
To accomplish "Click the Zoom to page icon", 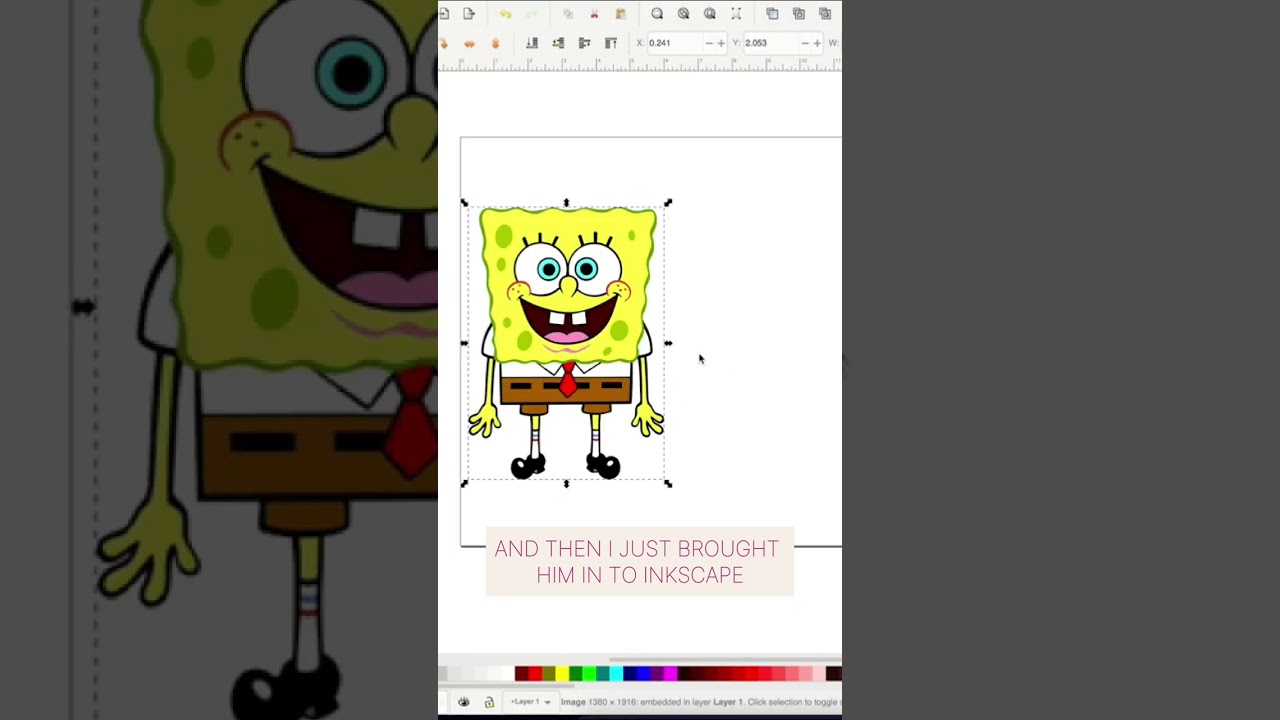I will click(x=709, y=14).
